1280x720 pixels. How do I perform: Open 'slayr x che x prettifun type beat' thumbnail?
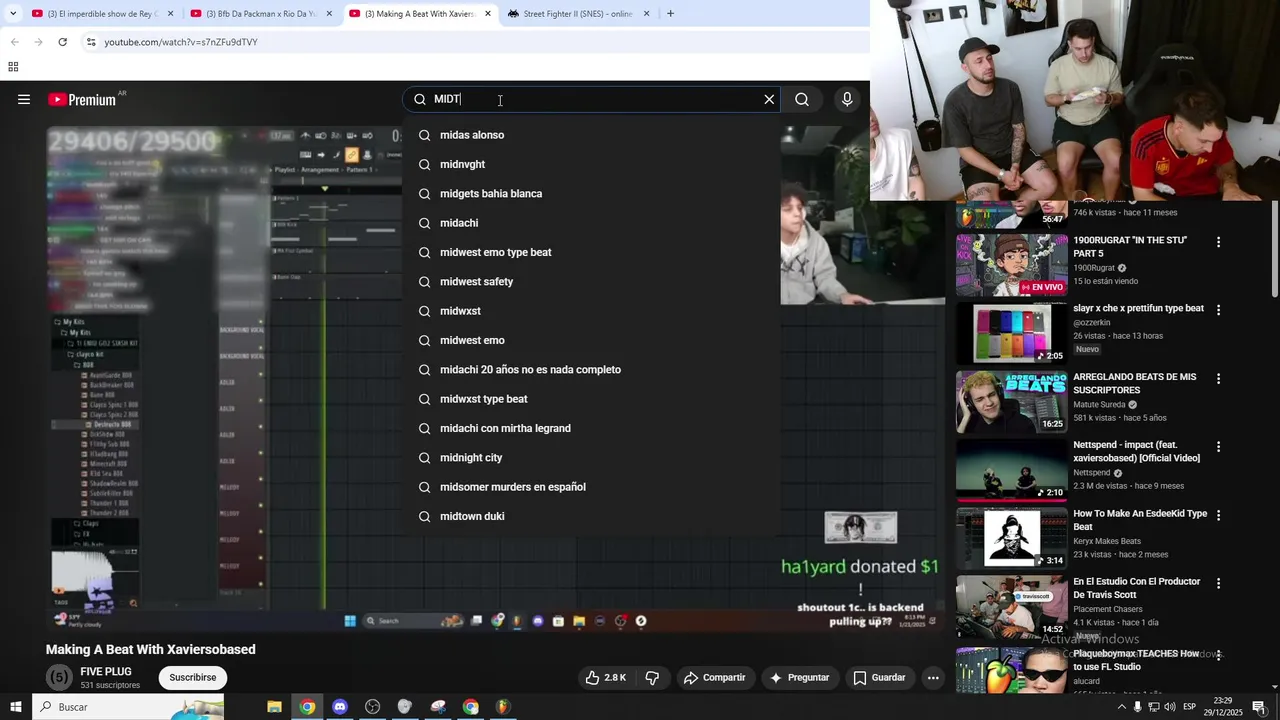coord(1011,333)
